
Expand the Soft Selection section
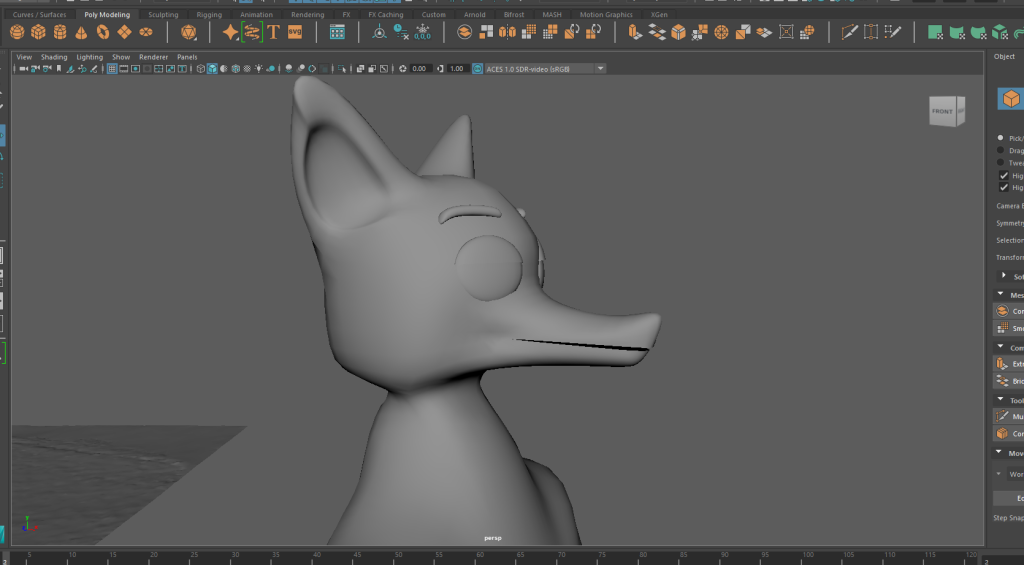1004,276
